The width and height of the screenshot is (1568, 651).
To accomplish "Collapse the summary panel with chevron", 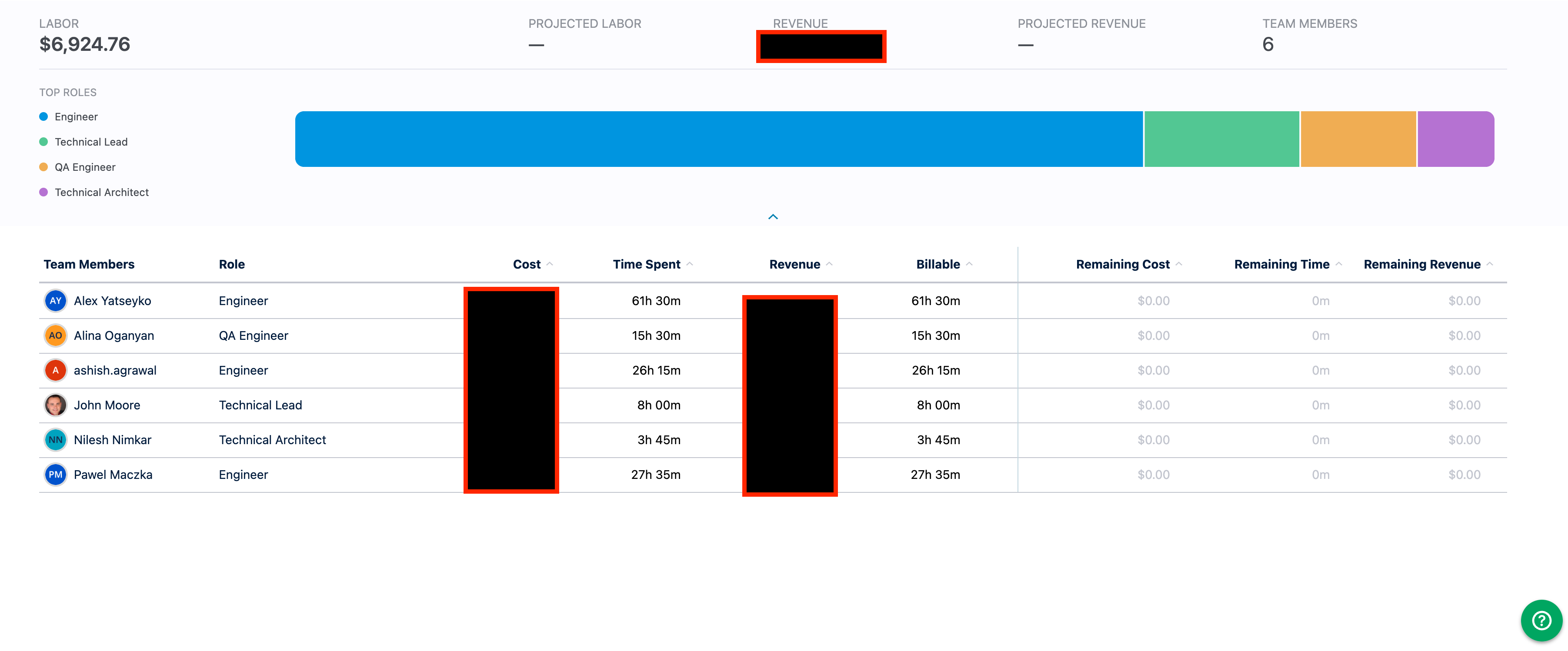I will (773, 216).
